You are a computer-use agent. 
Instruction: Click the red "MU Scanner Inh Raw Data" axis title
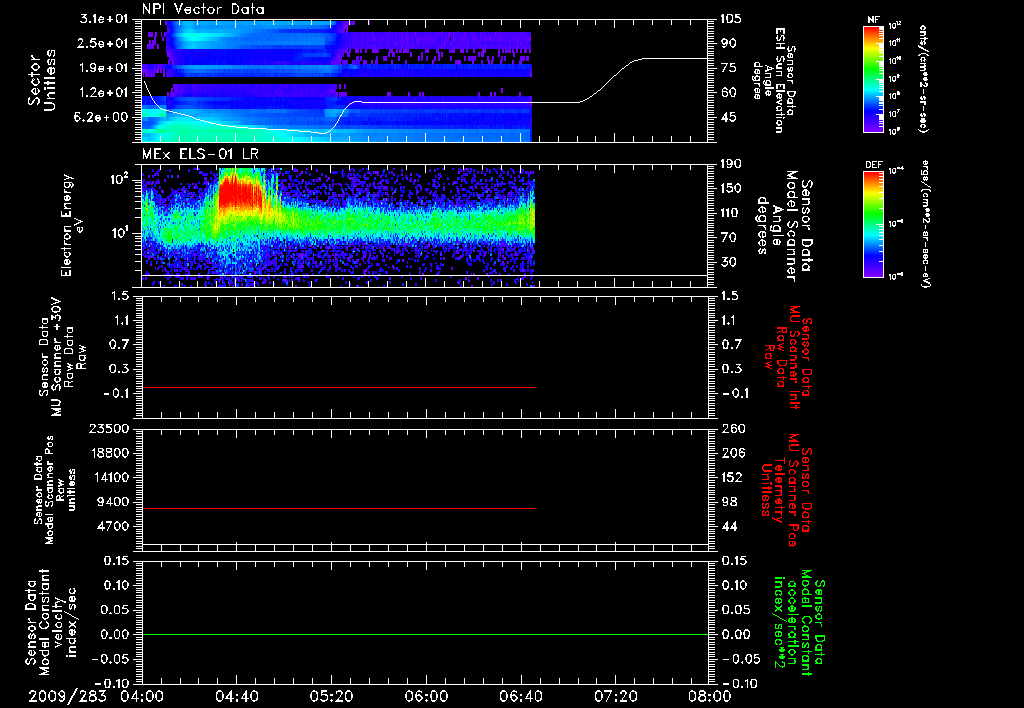pos(789,357)
